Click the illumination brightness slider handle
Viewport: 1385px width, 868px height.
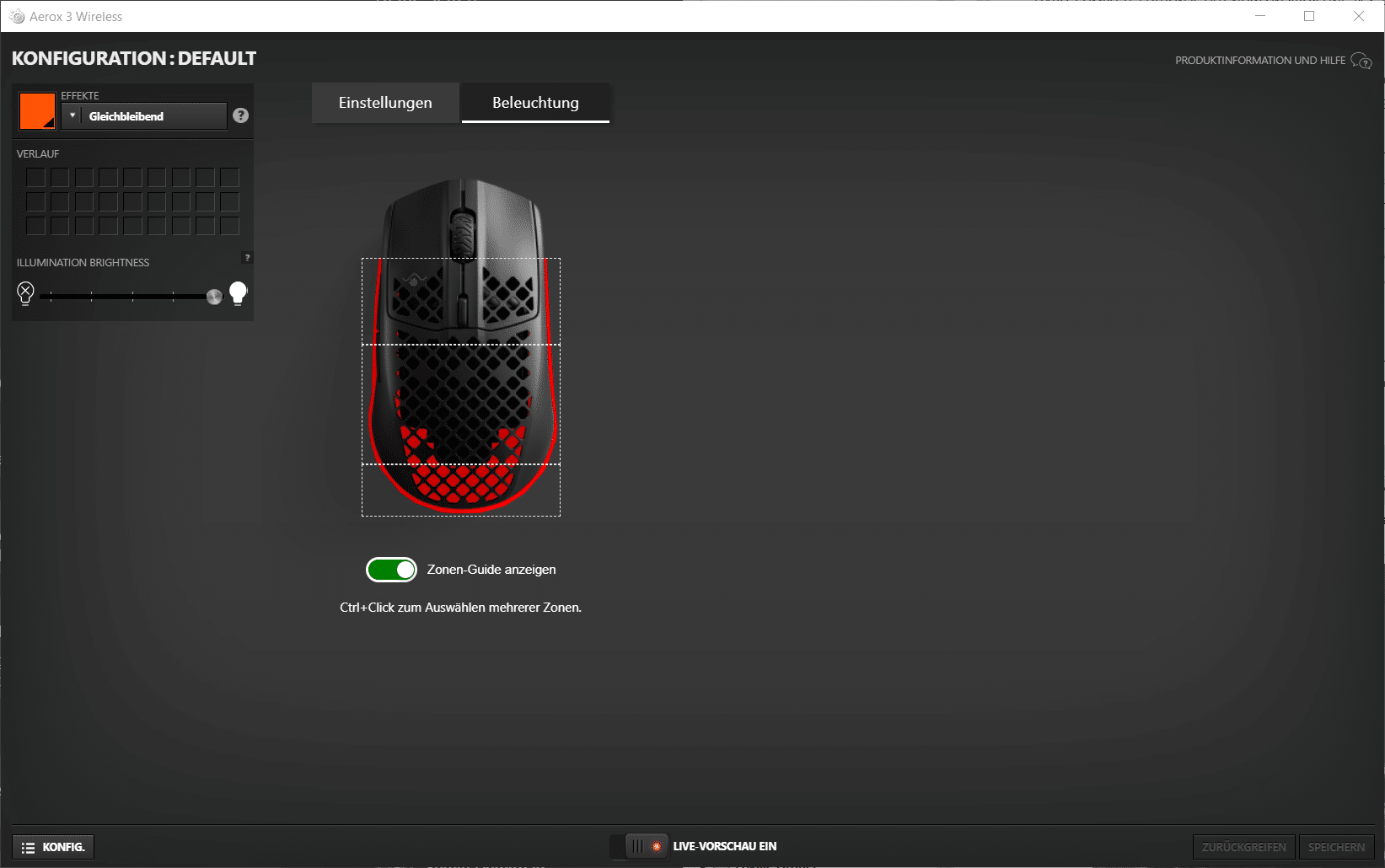point(214,296)
